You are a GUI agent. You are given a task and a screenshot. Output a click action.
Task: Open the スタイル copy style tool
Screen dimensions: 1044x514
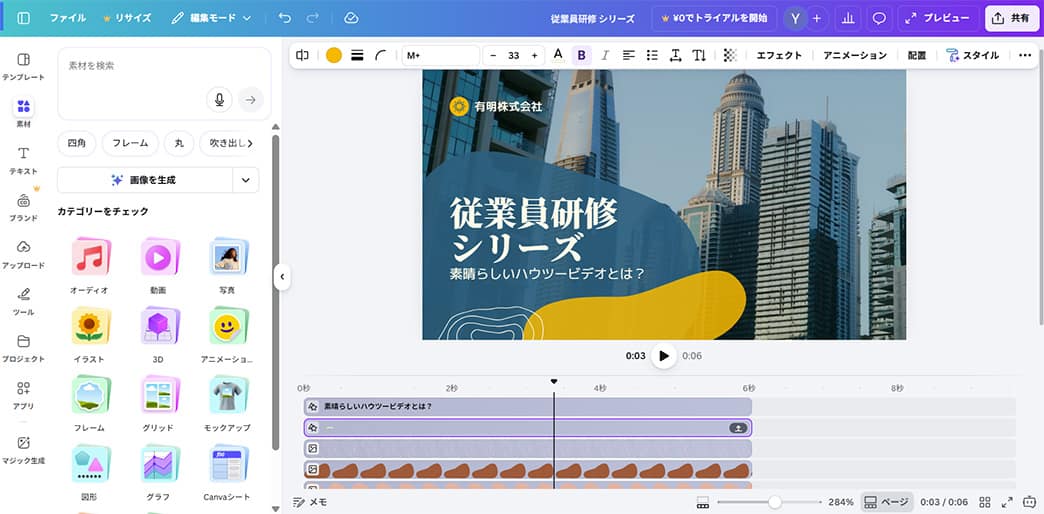[972, 55]
